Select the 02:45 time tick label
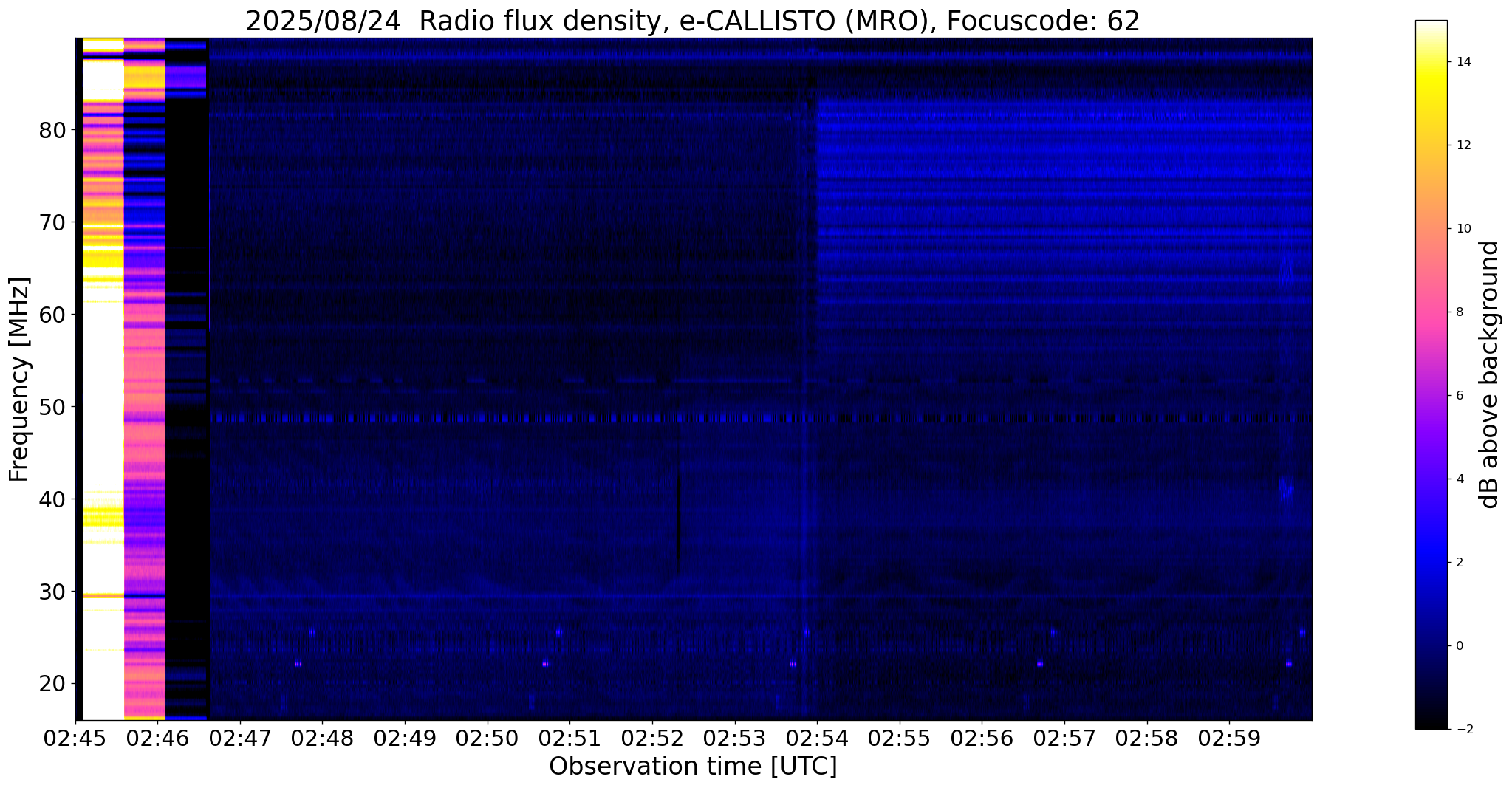 click(x=75, y=739)
